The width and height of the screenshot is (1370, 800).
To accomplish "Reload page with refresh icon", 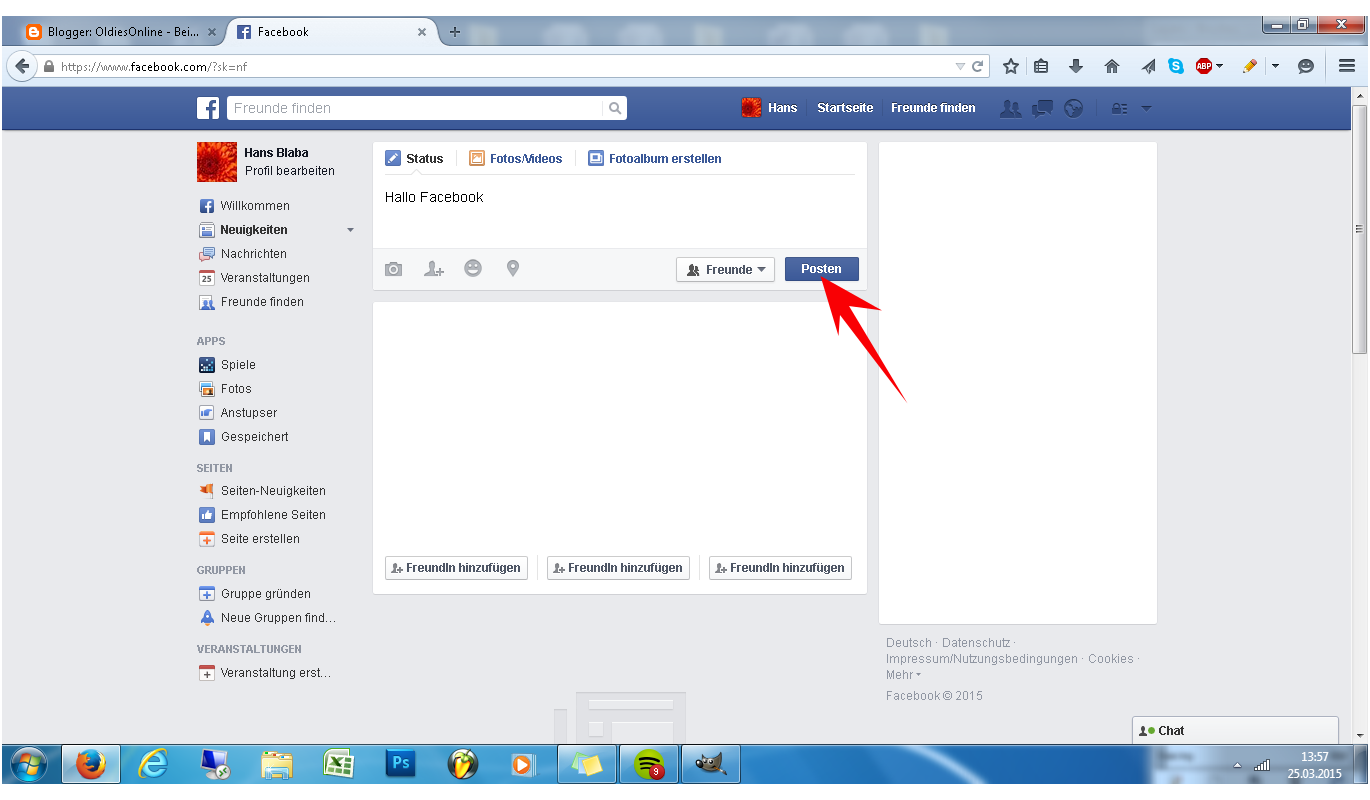I will click(978, 66).
